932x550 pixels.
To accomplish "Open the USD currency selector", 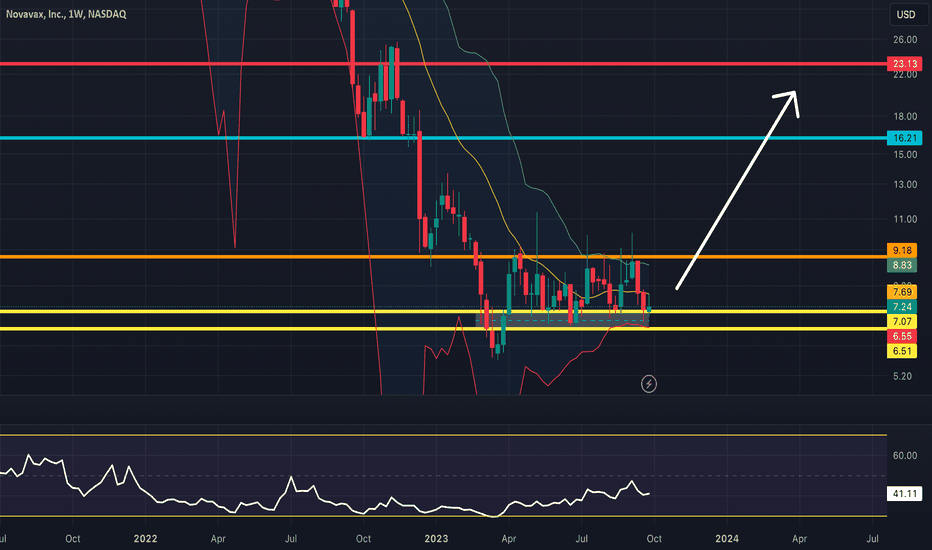I will (x=905, y=14).
